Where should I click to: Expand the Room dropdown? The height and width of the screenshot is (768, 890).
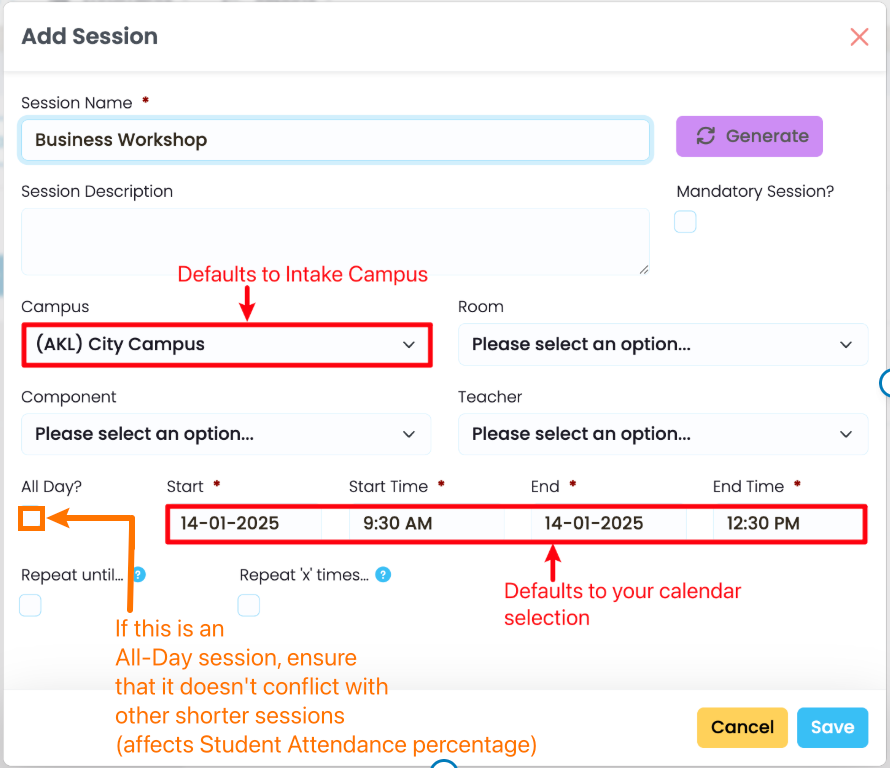(x=663, y=344)
